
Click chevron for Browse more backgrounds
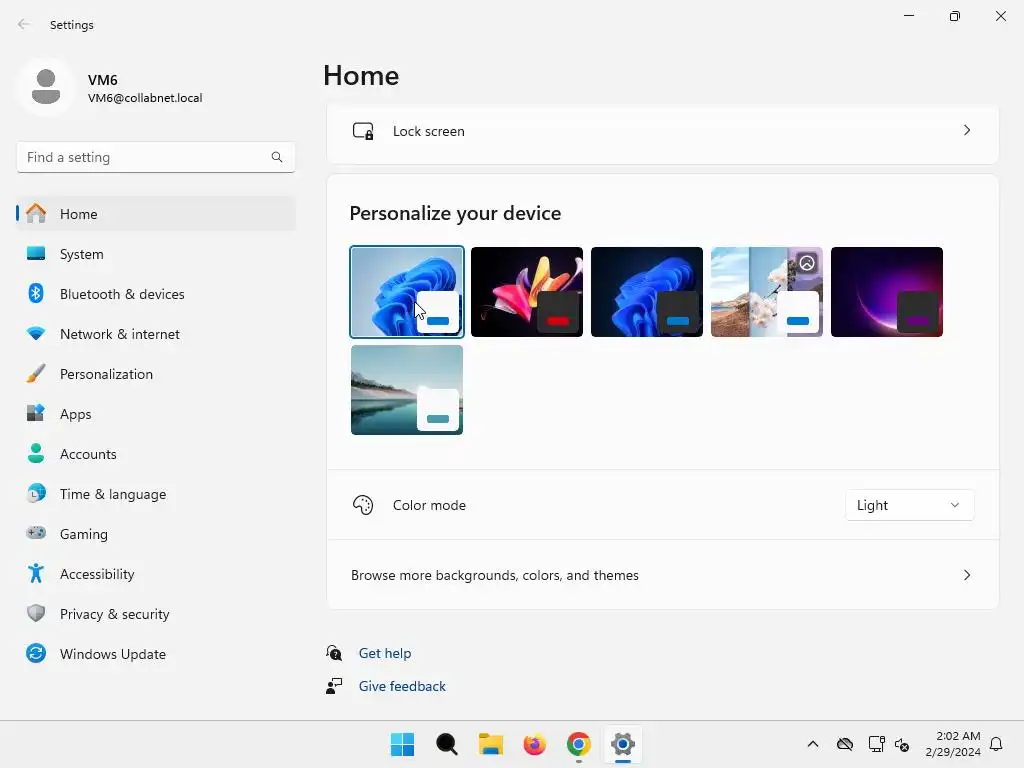[x=967, y=575]
